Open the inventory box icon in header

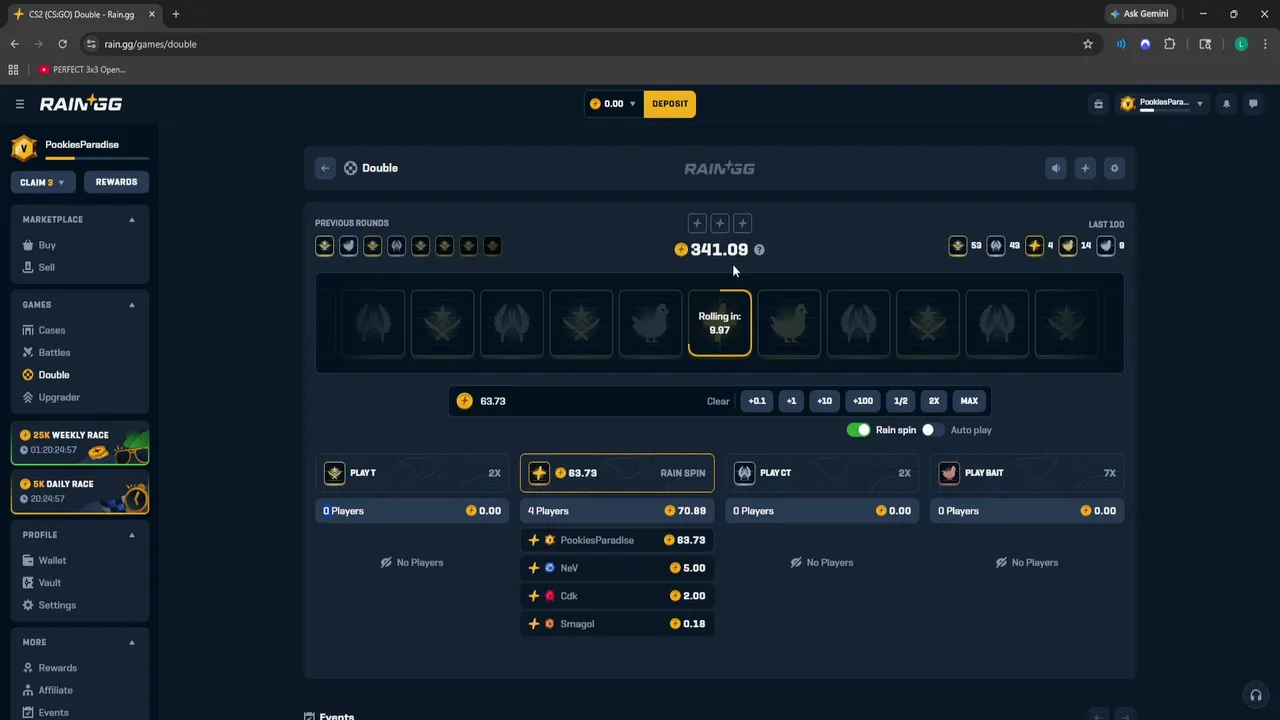(x=1098, y=104)
